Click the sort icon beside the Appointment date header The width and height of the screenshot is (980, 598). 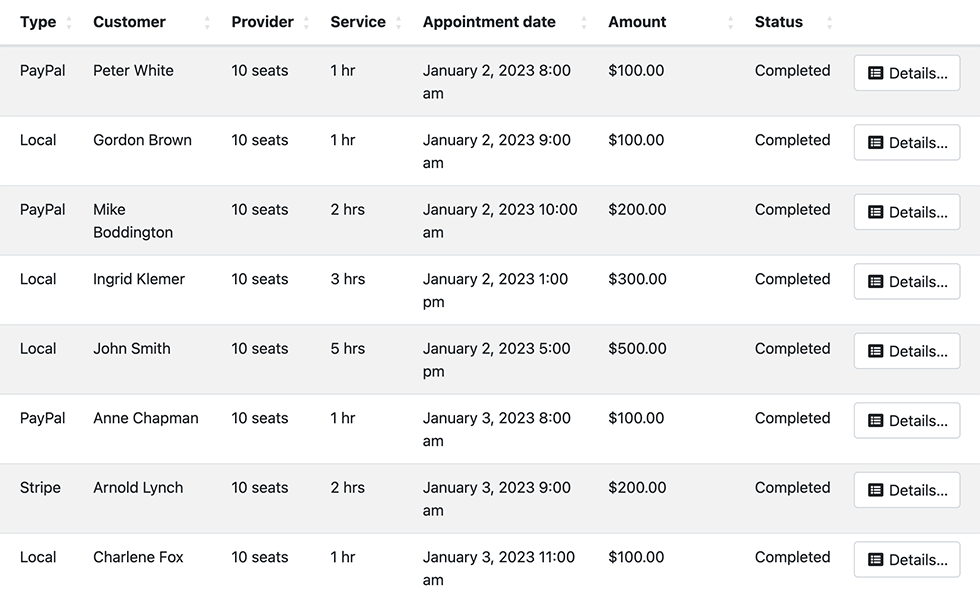coord(583,22)
